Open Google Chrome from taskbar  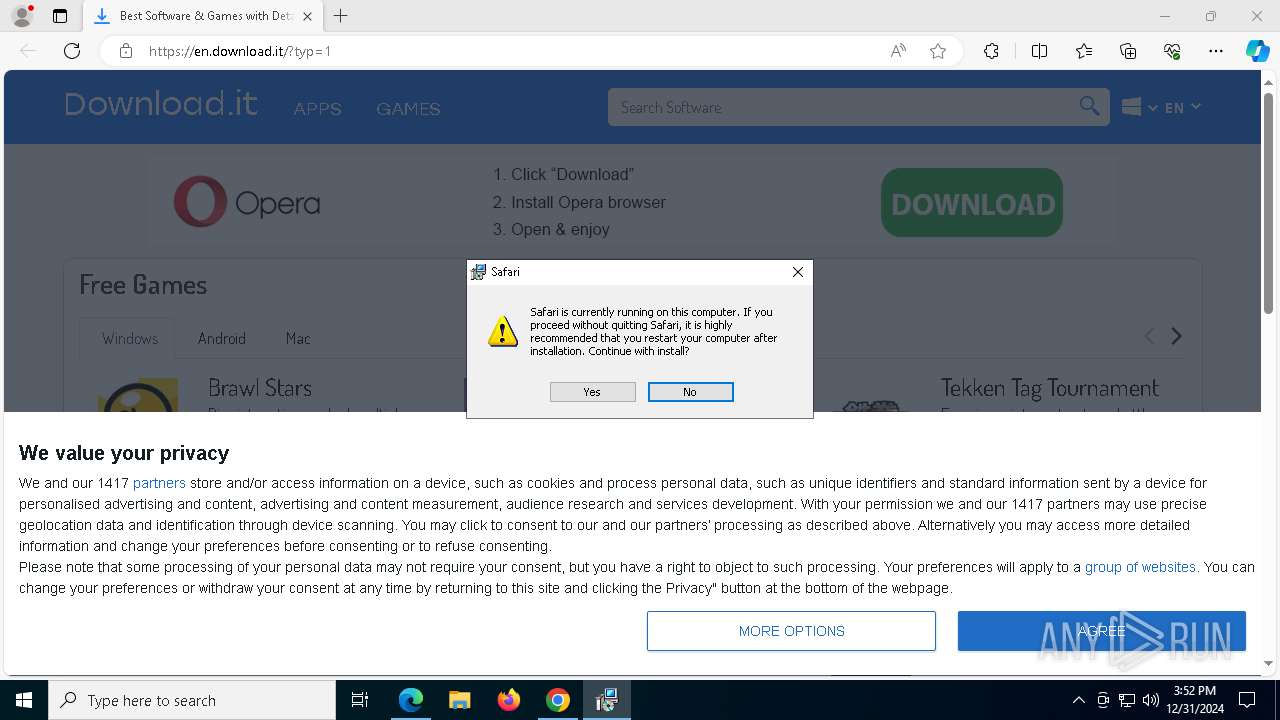[558, 700]
